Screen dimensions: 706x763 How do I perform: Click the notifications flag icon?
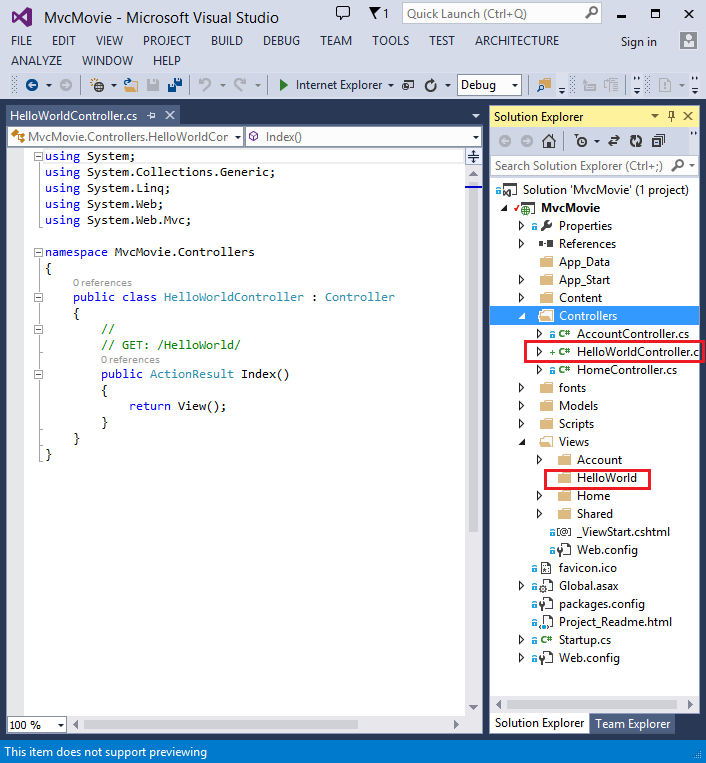(379, 14)
